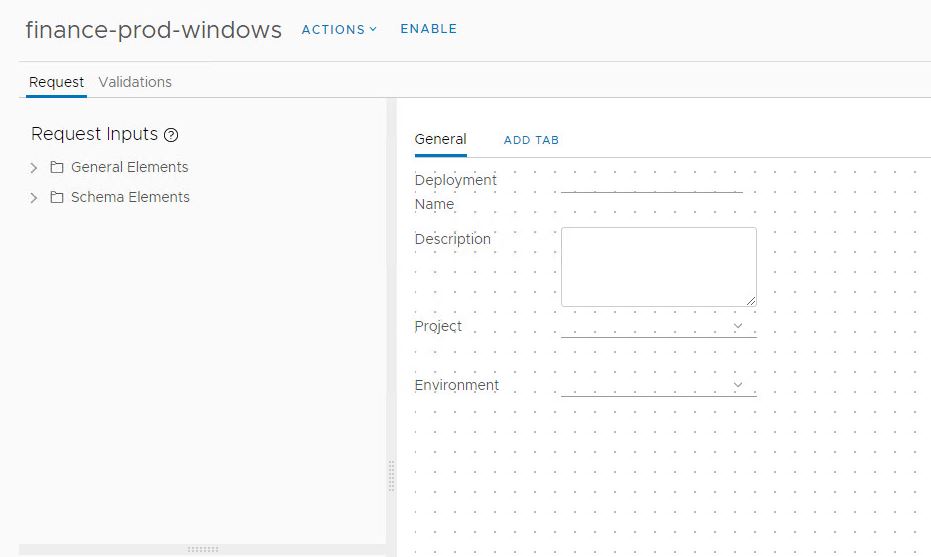The height and width of the screenshot is (557, 931).
Task: Expand the Schema Elements chevron
Action: tap(34, 198)
